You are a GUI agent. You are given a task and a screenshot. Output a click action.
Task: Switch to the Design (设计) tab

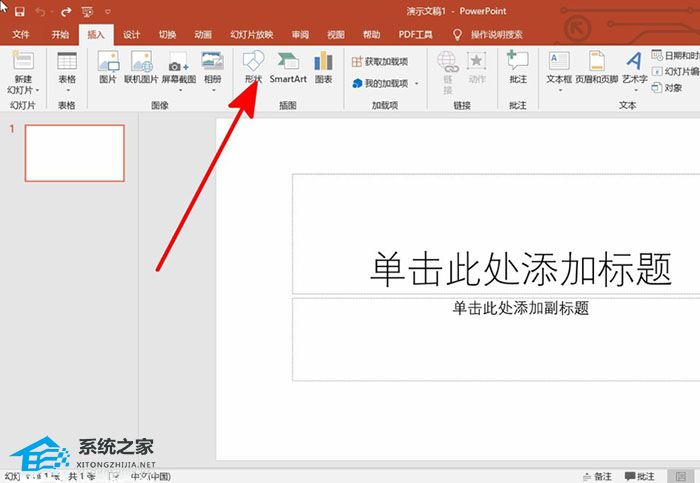[131, 34]
